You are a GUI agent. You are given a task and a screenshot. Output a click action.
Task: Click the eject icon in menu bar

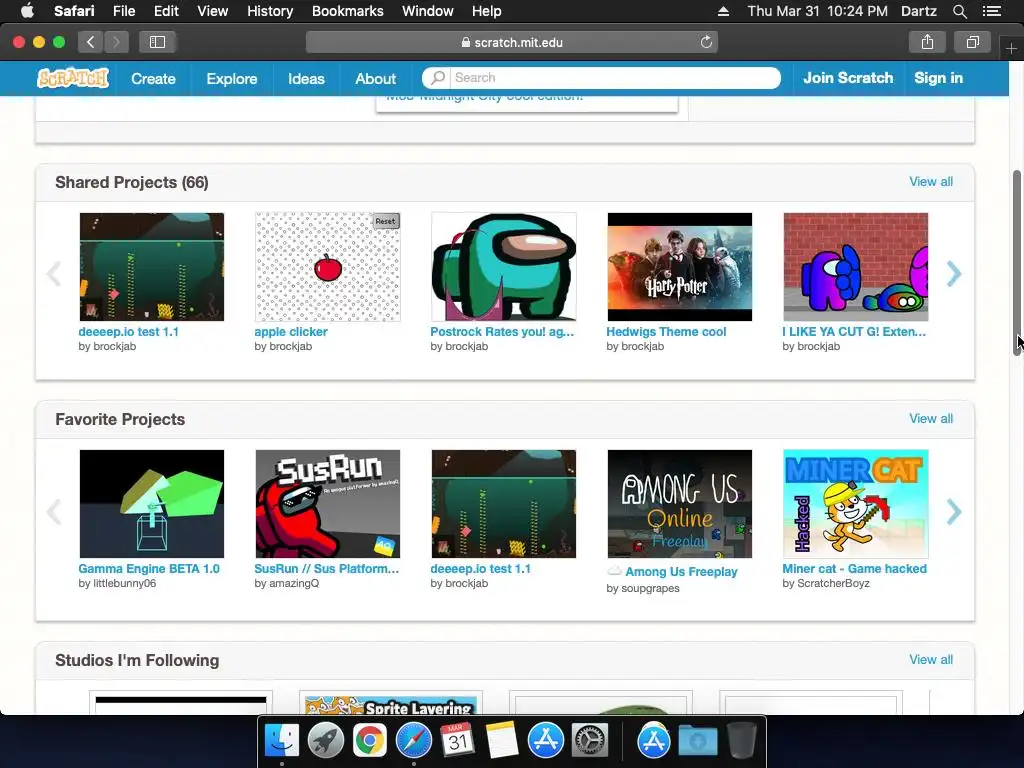click(723, 11)
